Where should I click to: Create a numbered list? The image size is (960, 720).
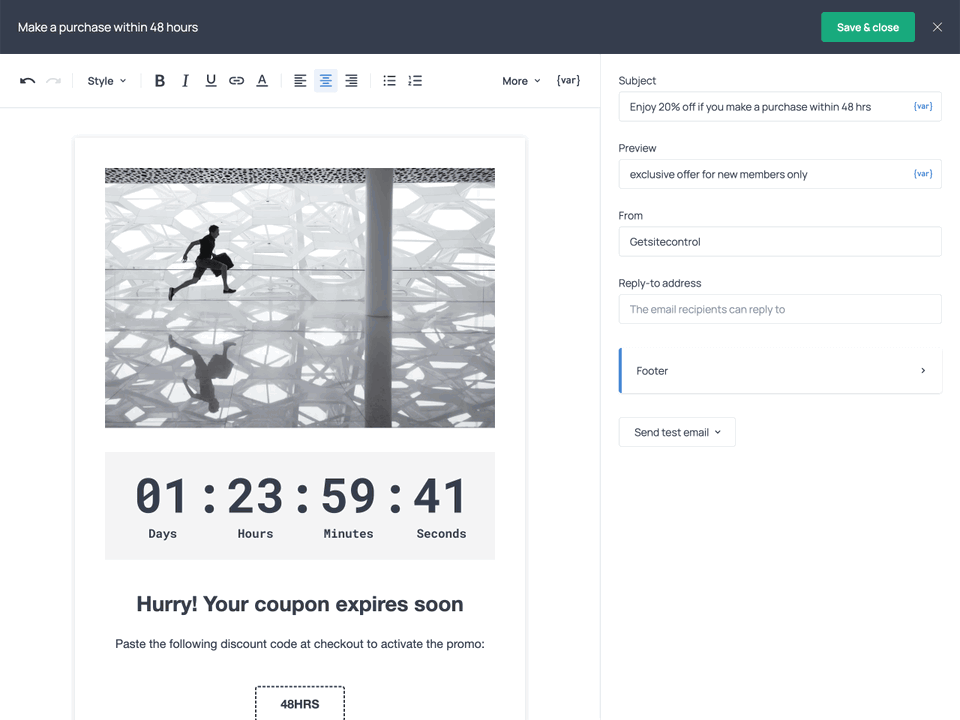point(415,80)
